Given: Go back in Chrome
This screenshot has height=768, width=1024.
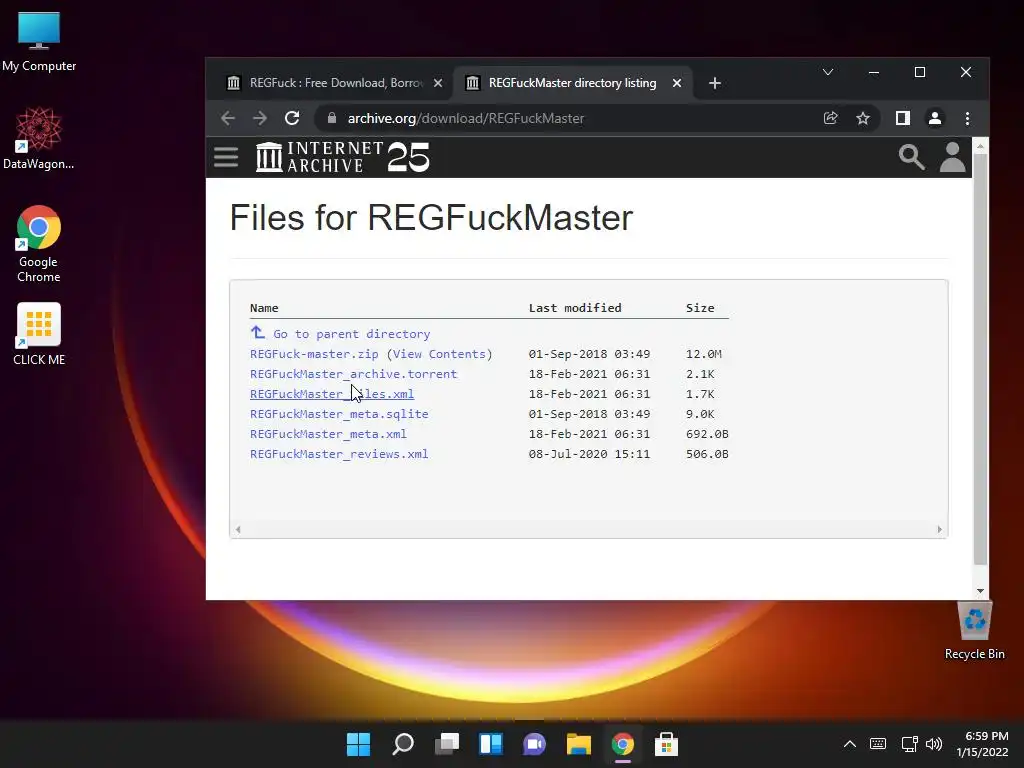Looking at the screenshot, I should [227, 118].
